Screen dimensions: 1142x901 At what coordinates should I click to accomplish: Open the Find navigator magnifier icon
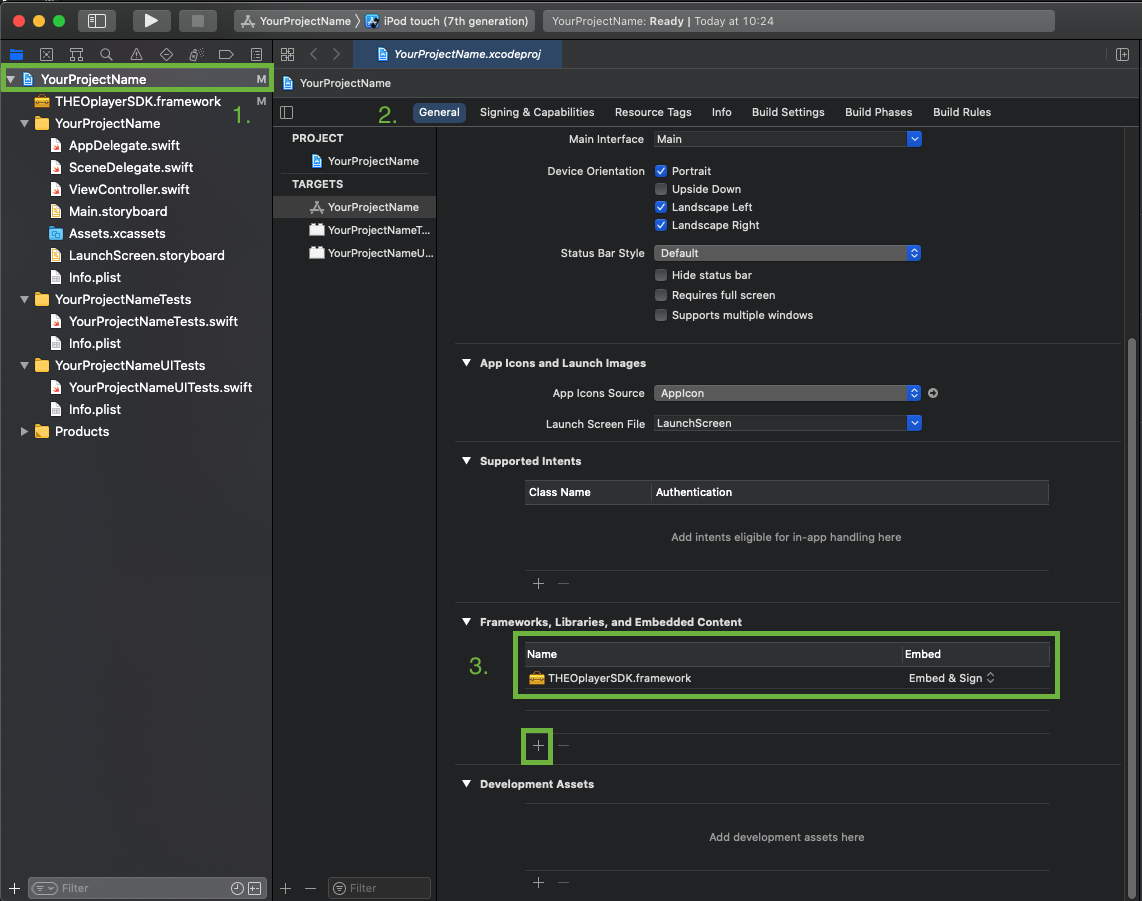click(x=106, y=54)
